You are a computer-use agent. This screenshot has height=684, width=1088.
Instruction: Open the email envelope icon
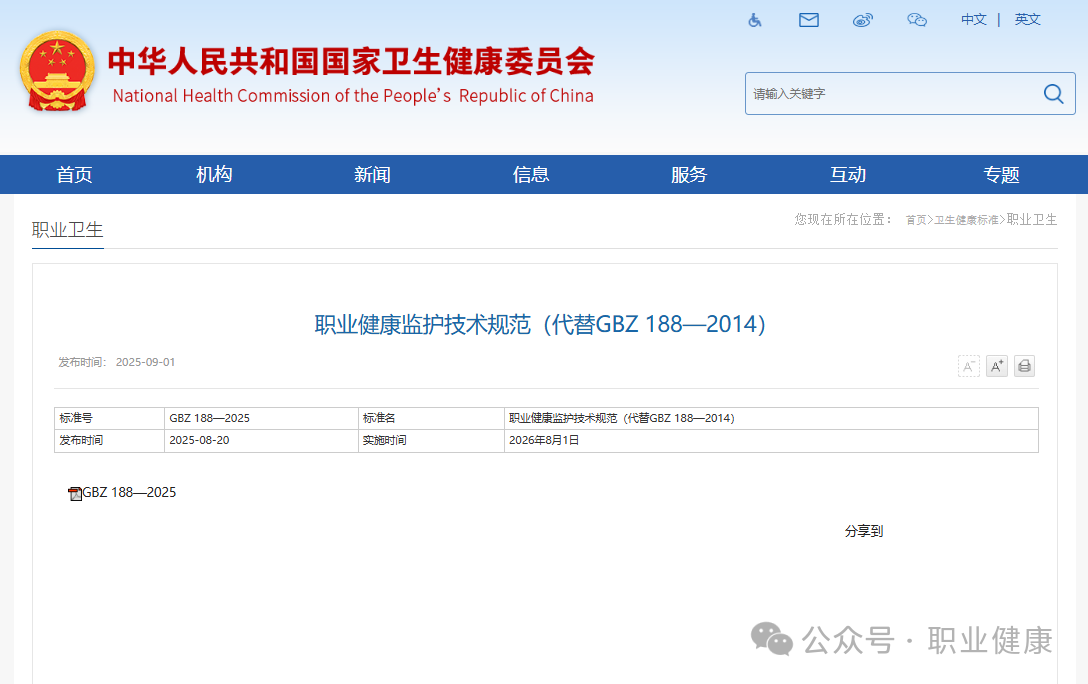809,20
